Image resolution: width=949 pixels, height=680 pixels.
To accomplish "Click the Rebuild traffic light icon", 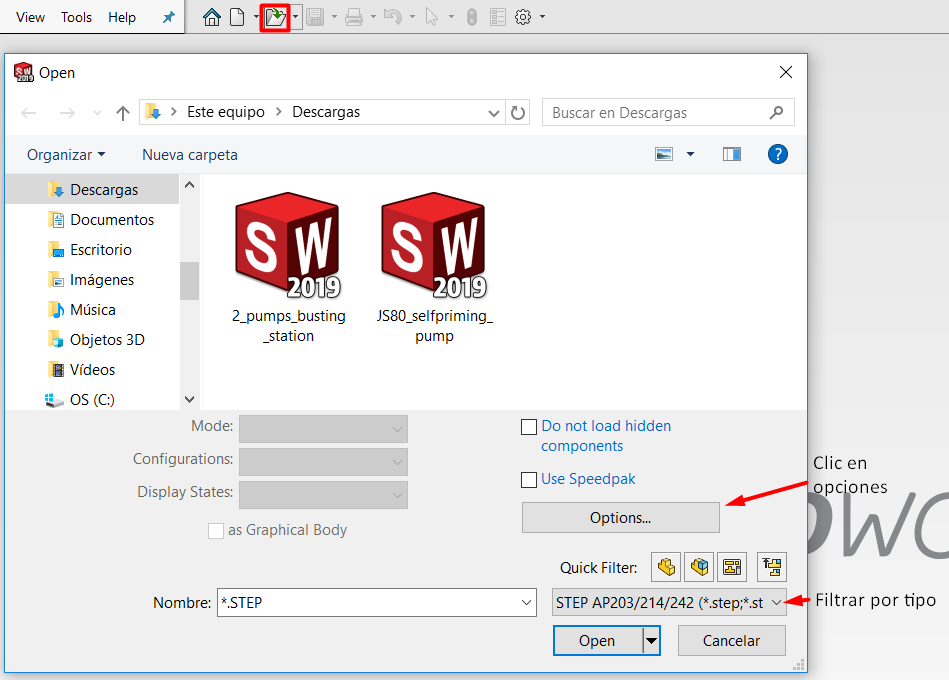I will [472, 17].
